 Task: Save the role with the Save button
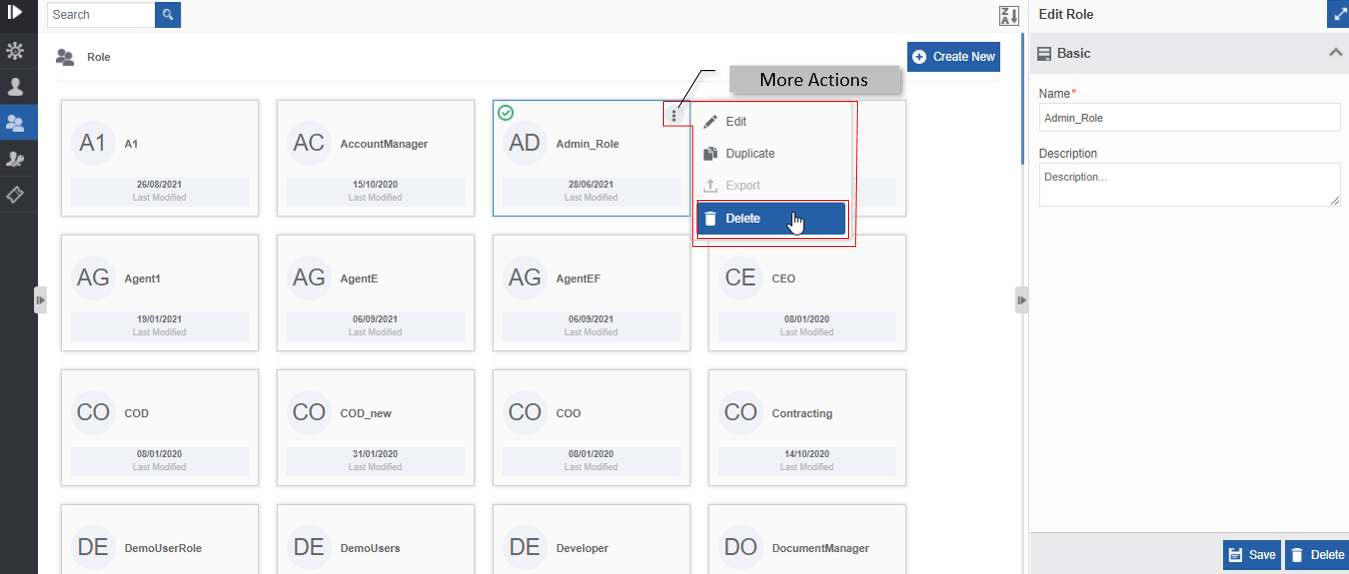coord(1251,555)
